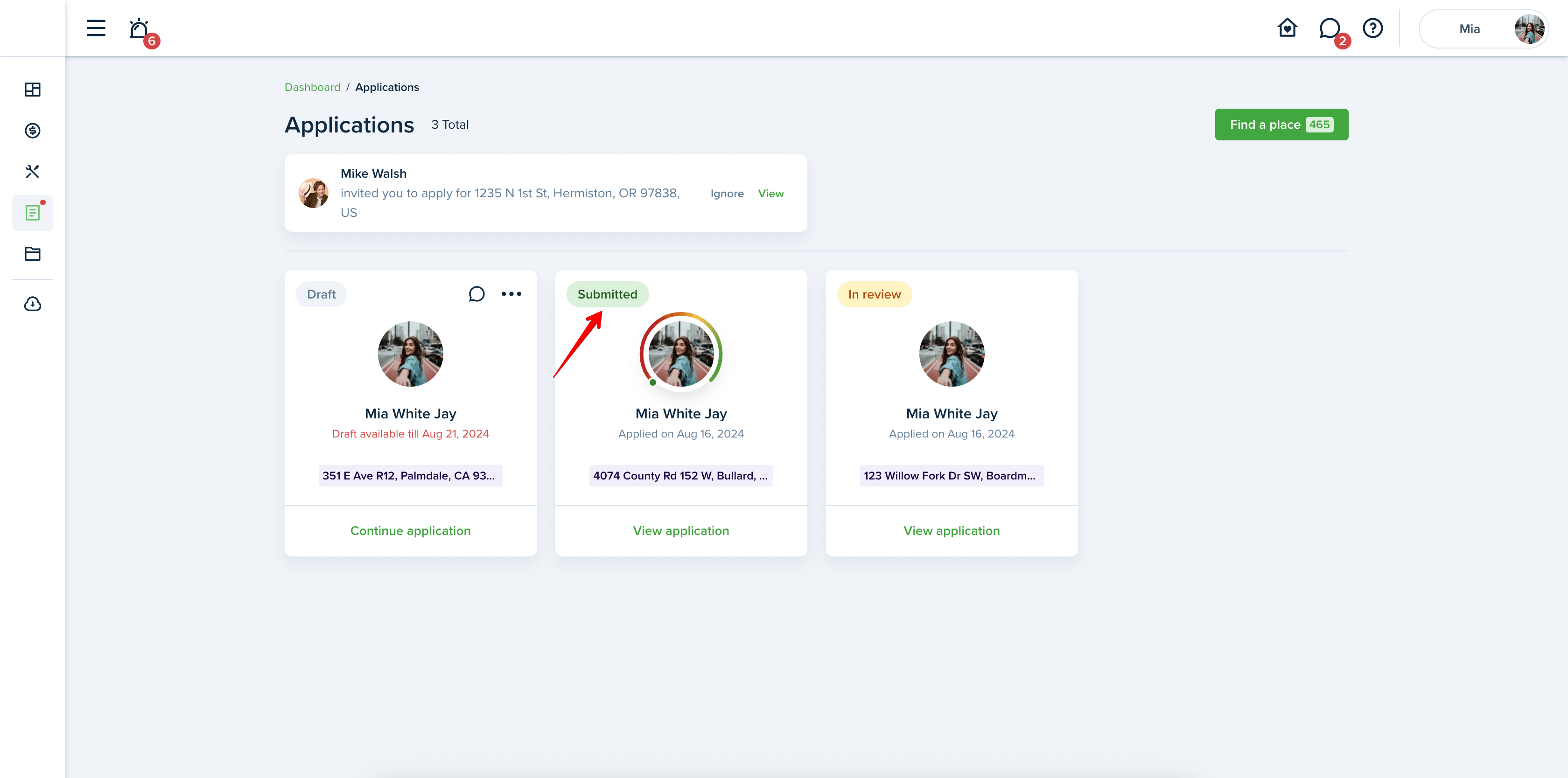The width and height of the screenshot is (1568, 778).
Task: Click the 3 Total count label
Action: point(450,125)
